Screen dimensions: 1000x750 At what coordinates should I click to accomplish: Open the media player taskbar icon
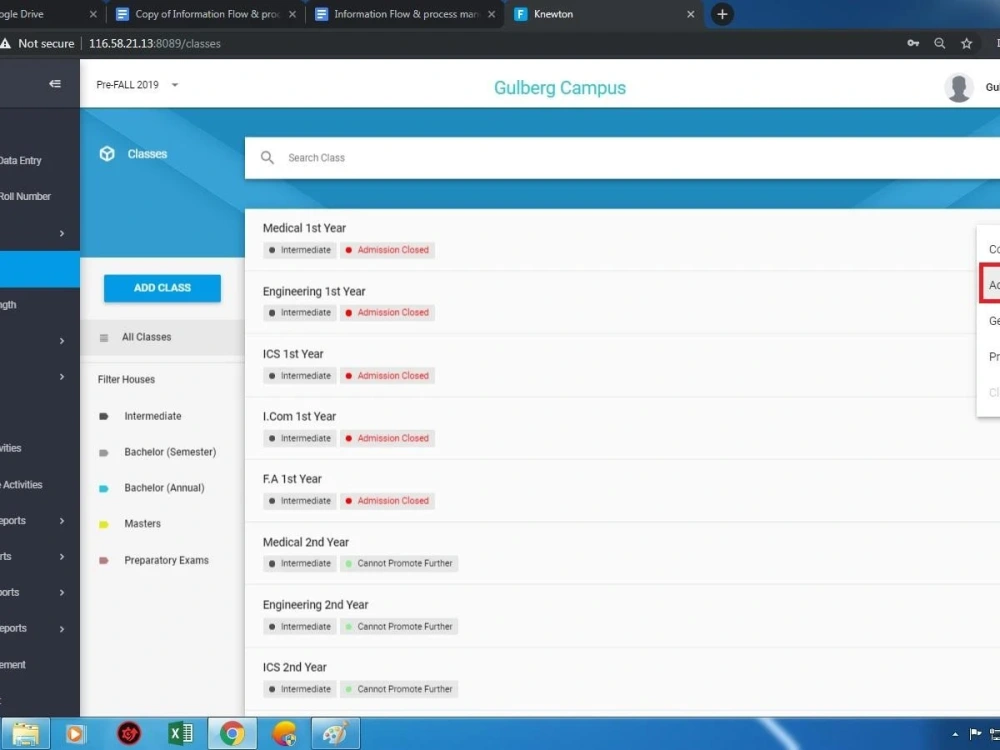pos(75,733)
